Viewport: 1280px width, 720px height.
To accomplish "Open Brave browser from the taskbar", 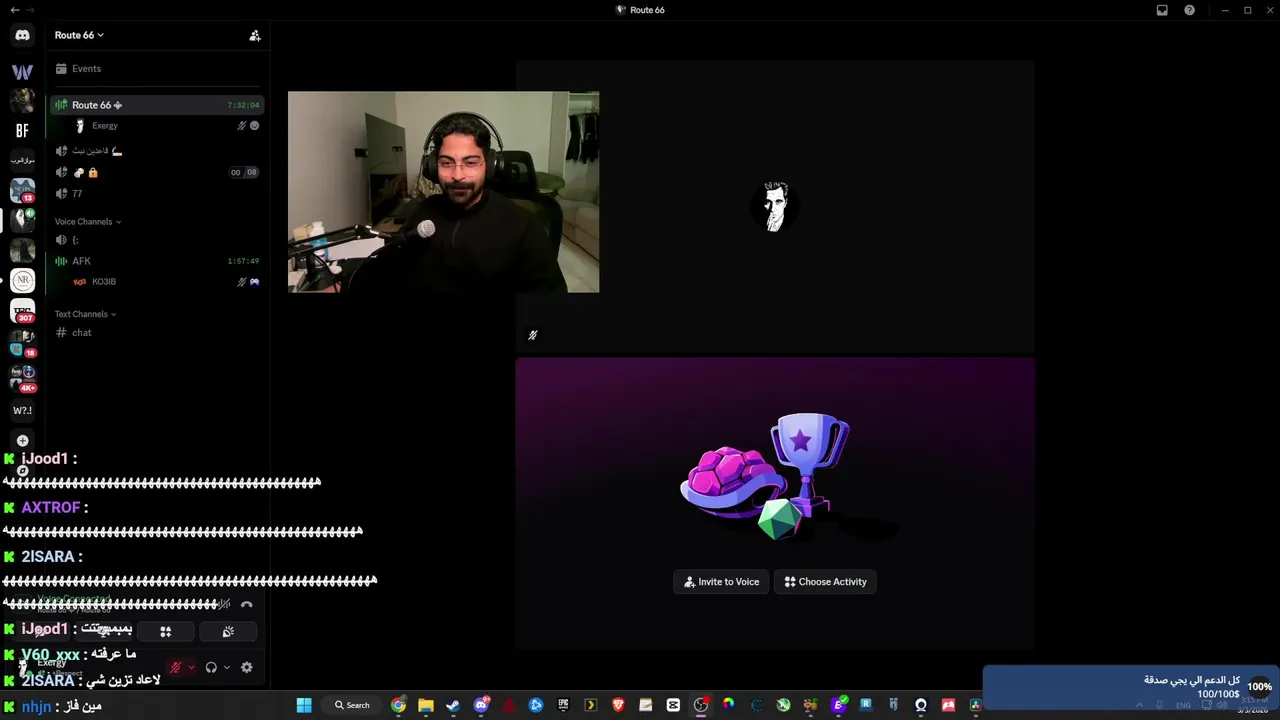I will coord(618,705).
